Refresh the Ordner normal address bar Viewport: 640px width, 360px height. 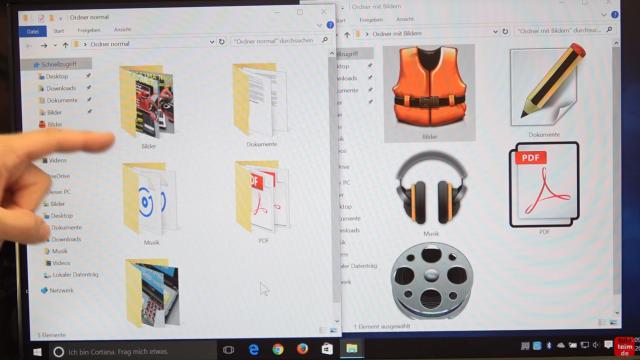222,42
